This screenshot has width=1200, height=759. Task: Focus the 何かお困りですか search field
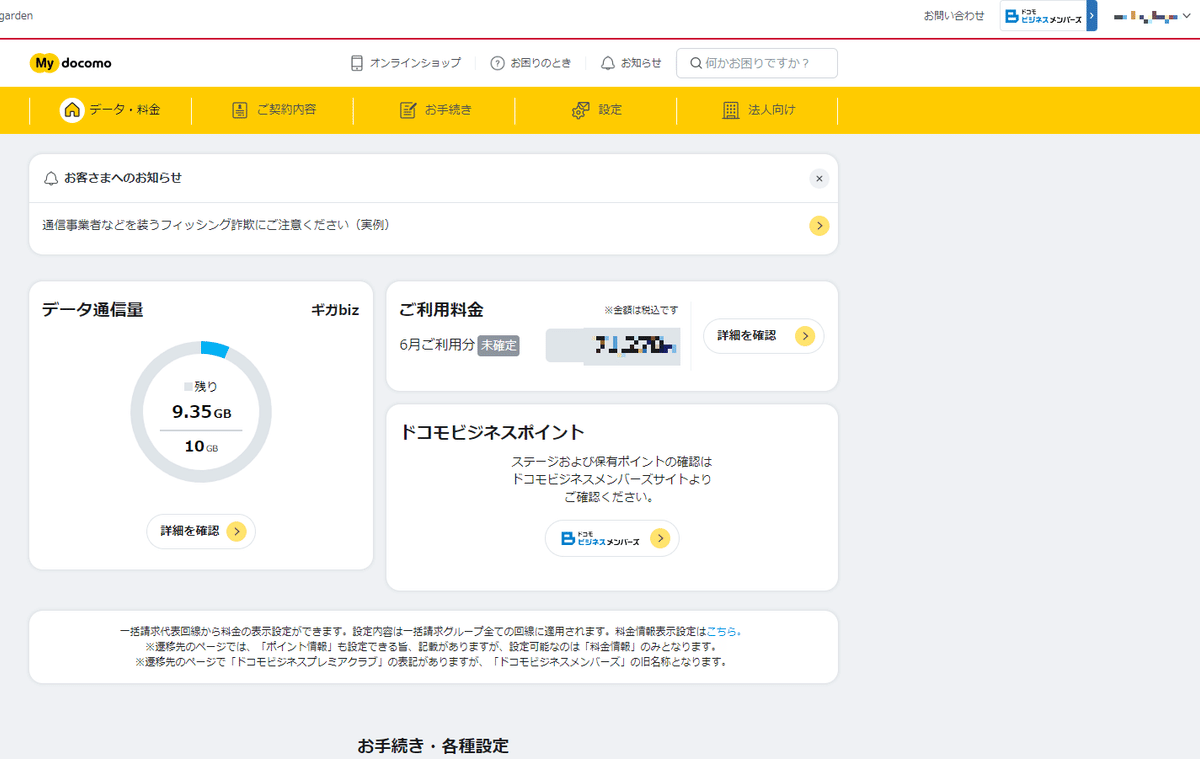757,63
